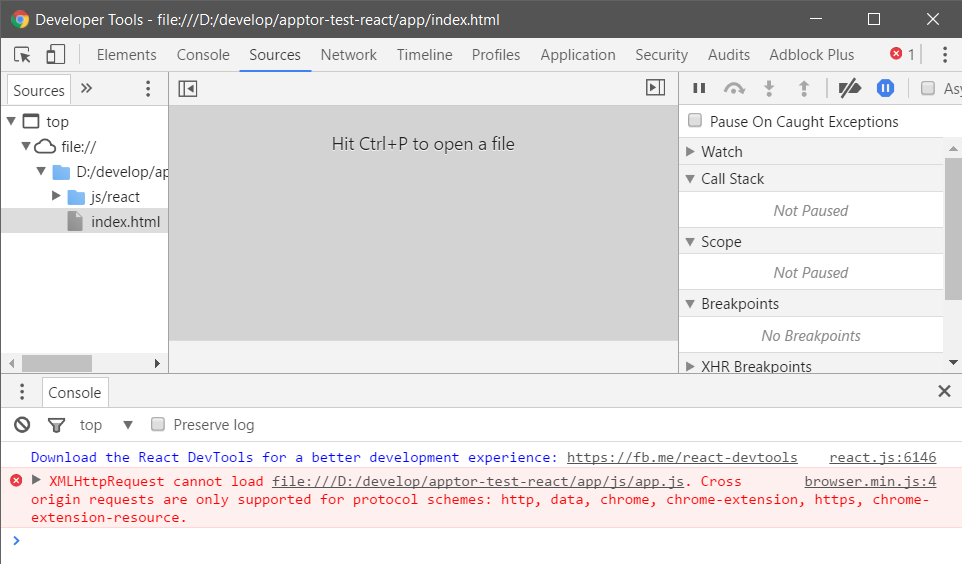
Task: Open the Sources navigator three-dot menu
Action: pyautogui.click(x=148, y=89)
